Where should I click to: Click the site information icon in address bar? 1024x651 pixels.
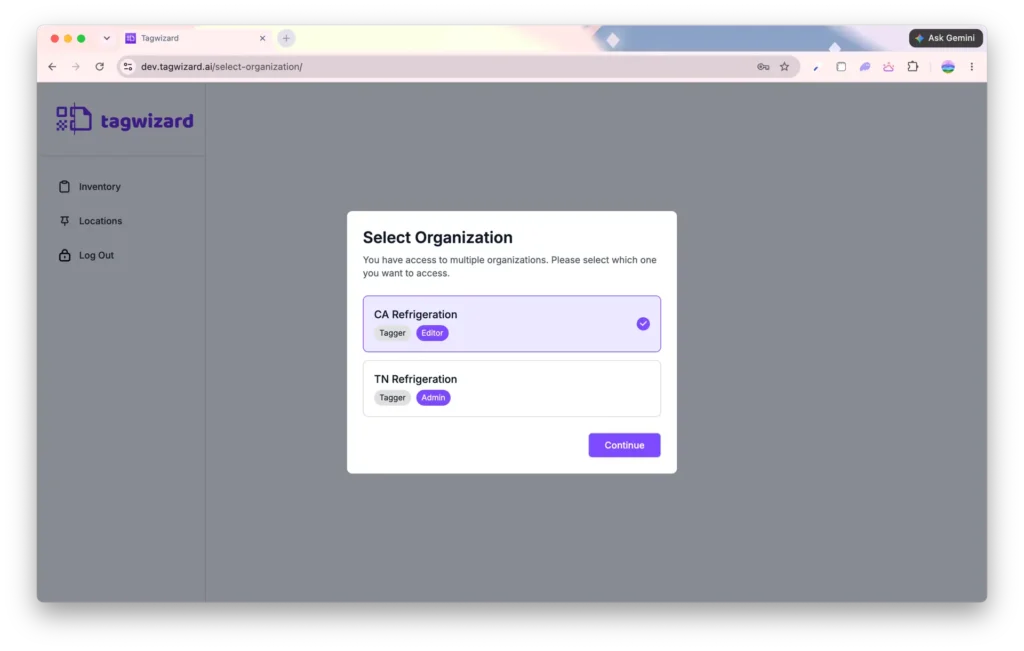128,67
